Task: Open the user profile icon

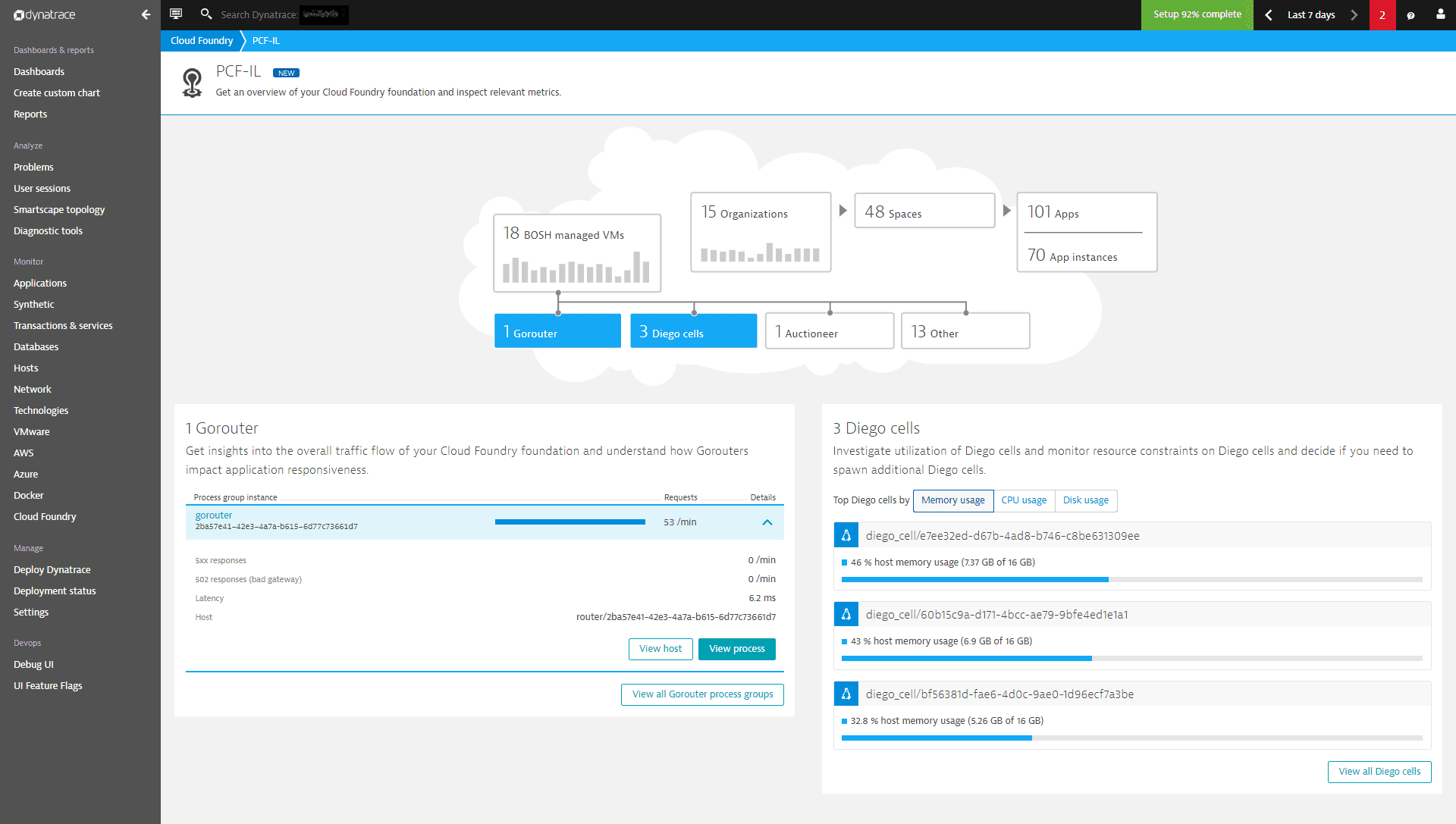Action: [x=1440, y=14]
